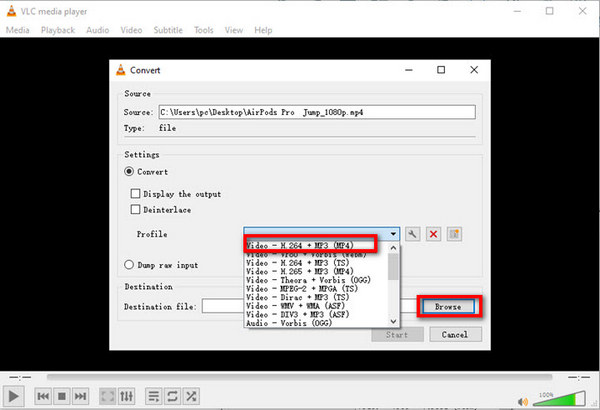Toggle fullscreen video mode icon
This screenshot has height=410, width=600.
(x=108, y=396)
